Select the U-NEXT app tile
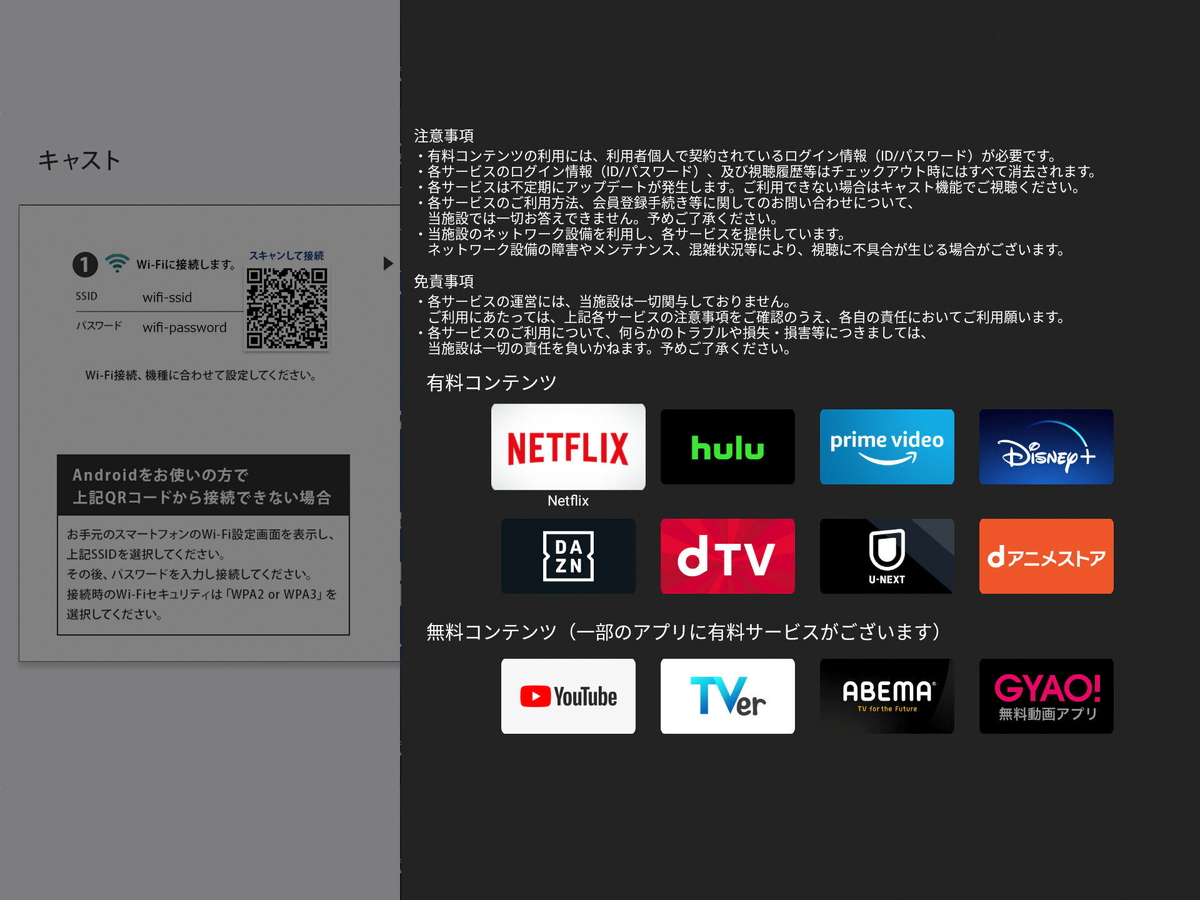Image resolution: width=1200 pixels, height=900 pixels. pos(887,556)
